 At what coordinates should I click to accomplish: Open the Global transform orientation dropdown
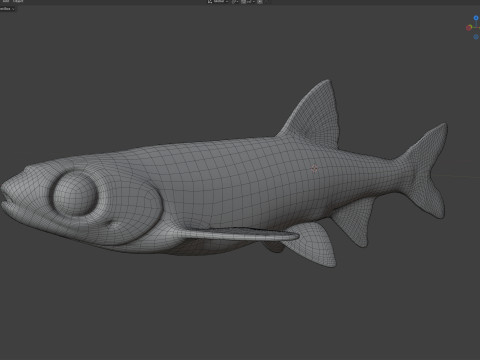218,1
